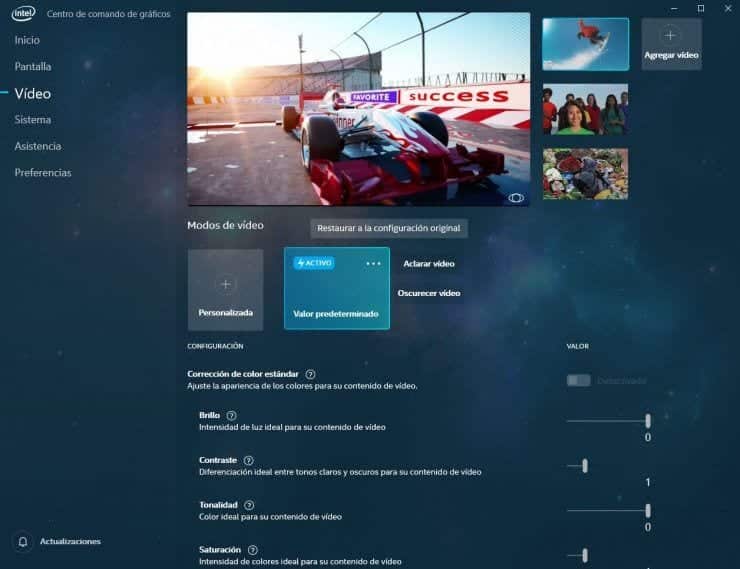
Task: Open help for Corrección de color estándar
Action: tap(310, 374)
